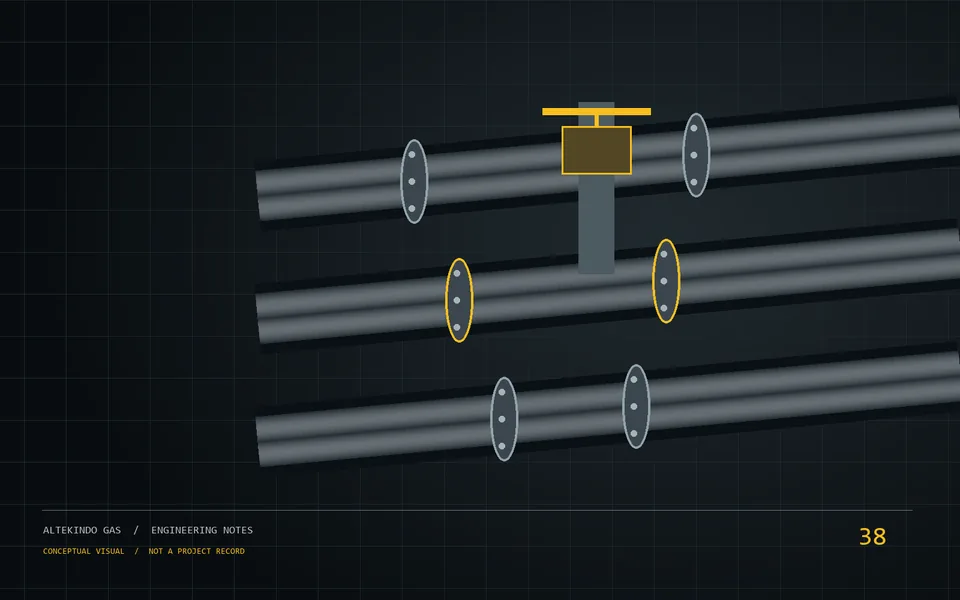Select the right gray flange on bottom pipe

(x=636, y=407)
